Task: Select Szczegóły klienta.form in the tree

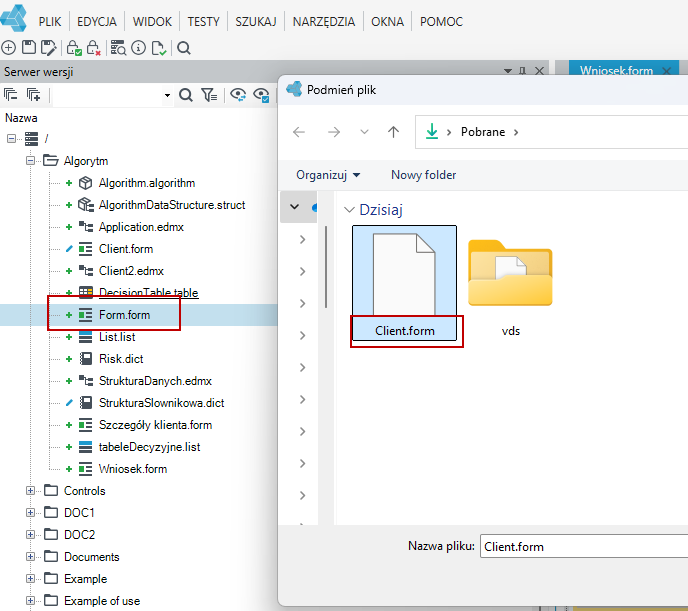Action: pos(155,425)
